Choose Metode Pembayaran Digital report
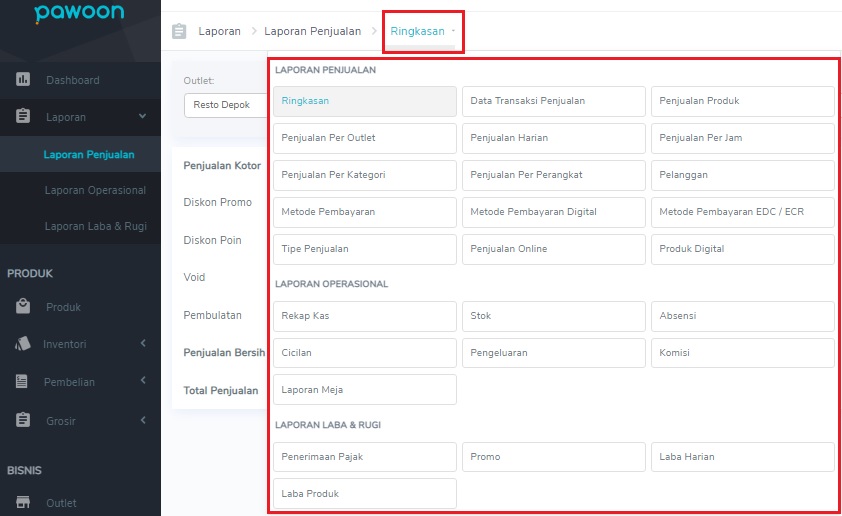The image size is (842, 516). coord(554,212)
